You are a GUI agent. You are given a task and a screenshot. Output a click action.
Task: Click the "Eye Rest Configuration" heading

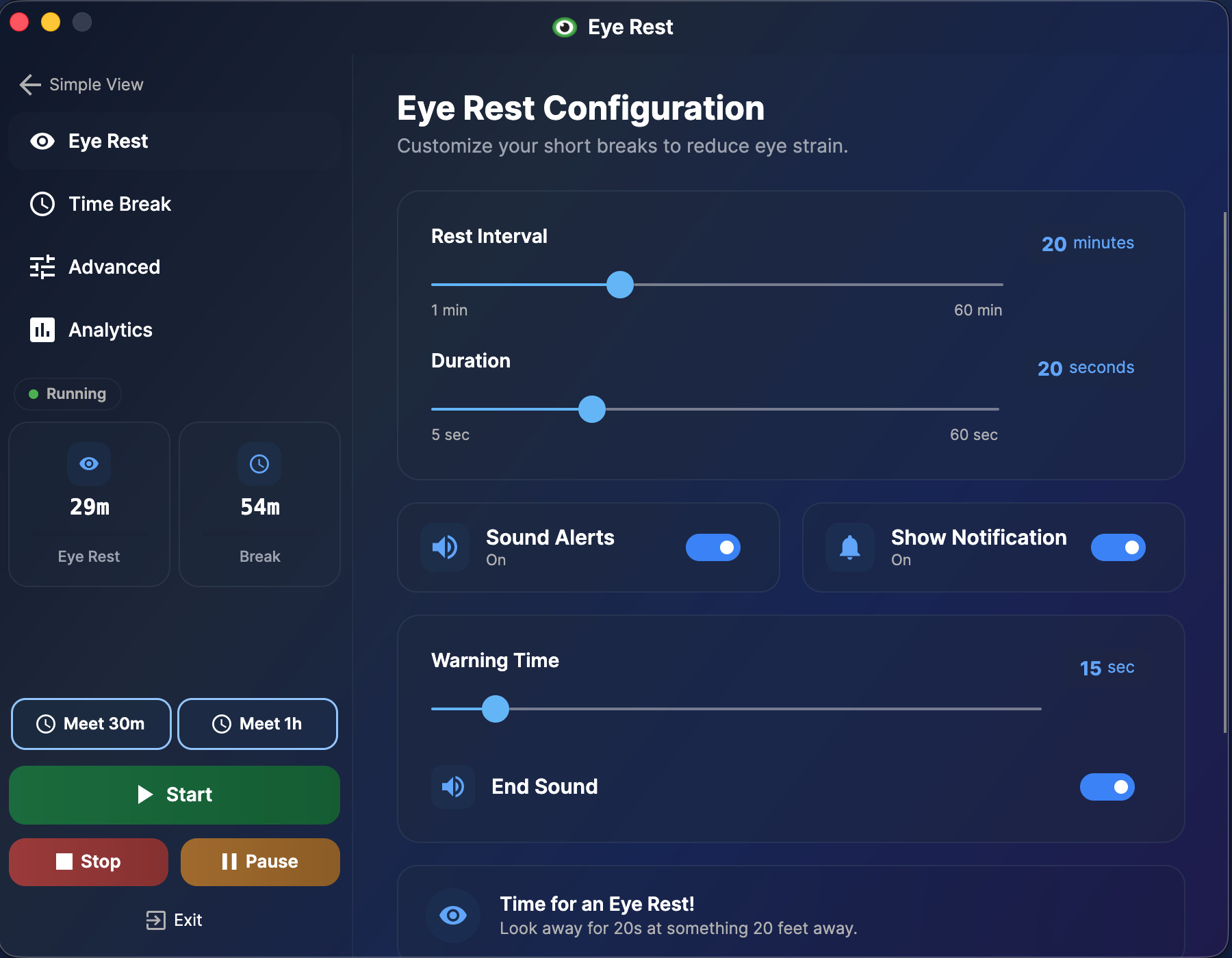[x=580, y=108]
